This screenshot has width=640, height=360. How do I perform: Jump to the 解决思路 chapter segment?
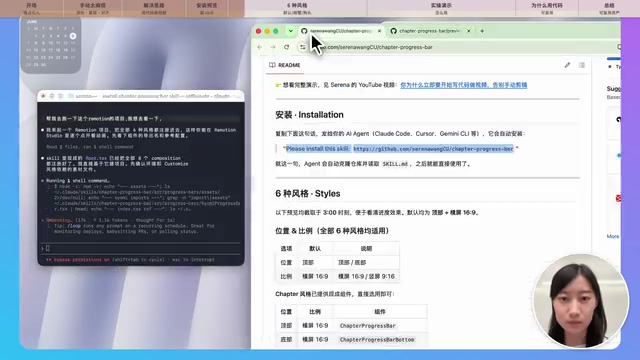point(154,9)
